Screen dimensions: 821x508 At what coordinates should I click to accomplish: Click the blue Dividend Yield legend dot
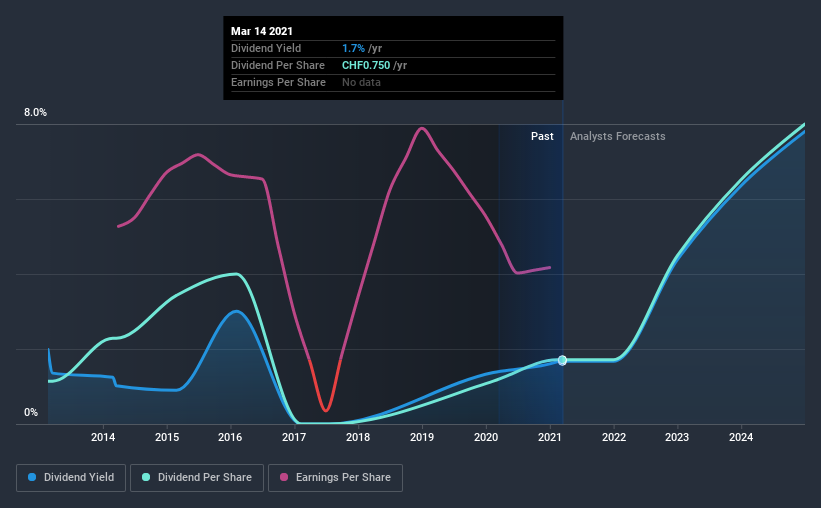[x=32, y=477]
